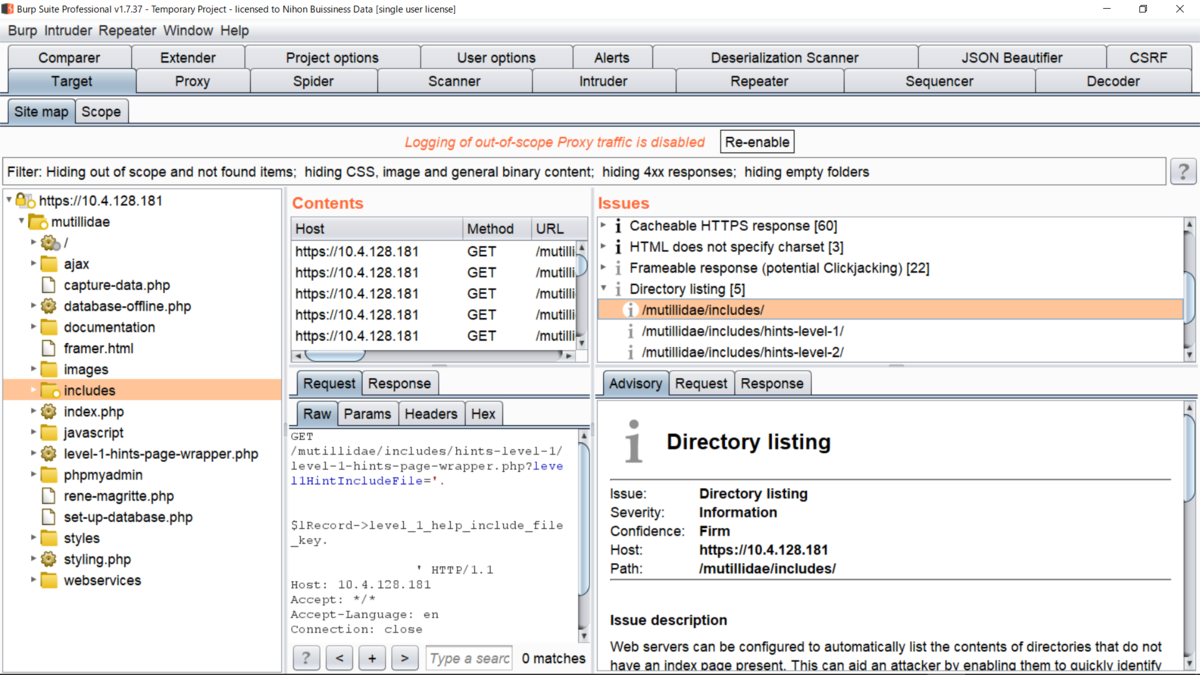1200x675 pixels.
Task: Open the Scope sub-tab
Action: 101,112
